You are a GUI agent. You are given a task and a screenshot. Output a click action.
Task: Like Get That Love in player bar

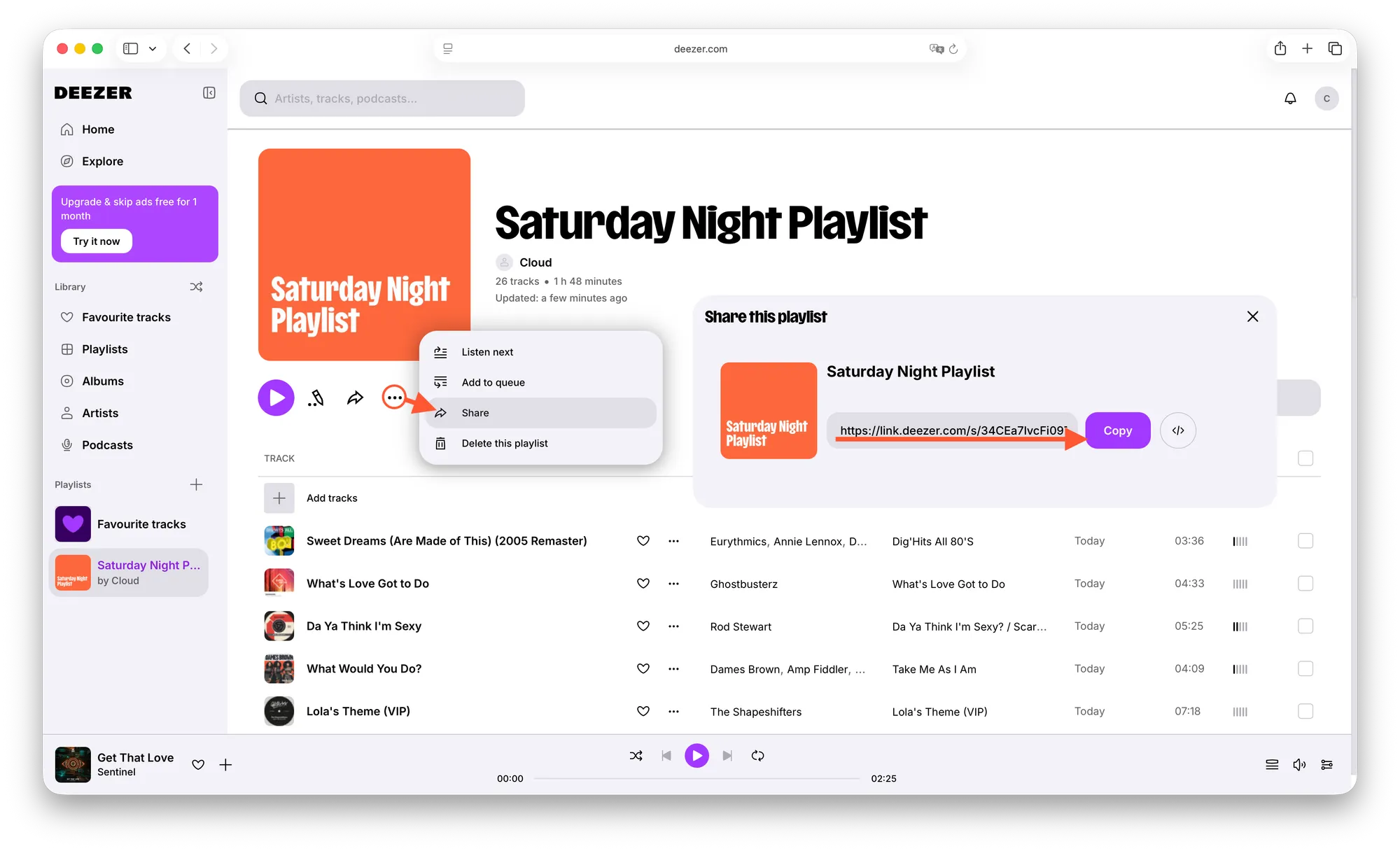click(198, 765)
